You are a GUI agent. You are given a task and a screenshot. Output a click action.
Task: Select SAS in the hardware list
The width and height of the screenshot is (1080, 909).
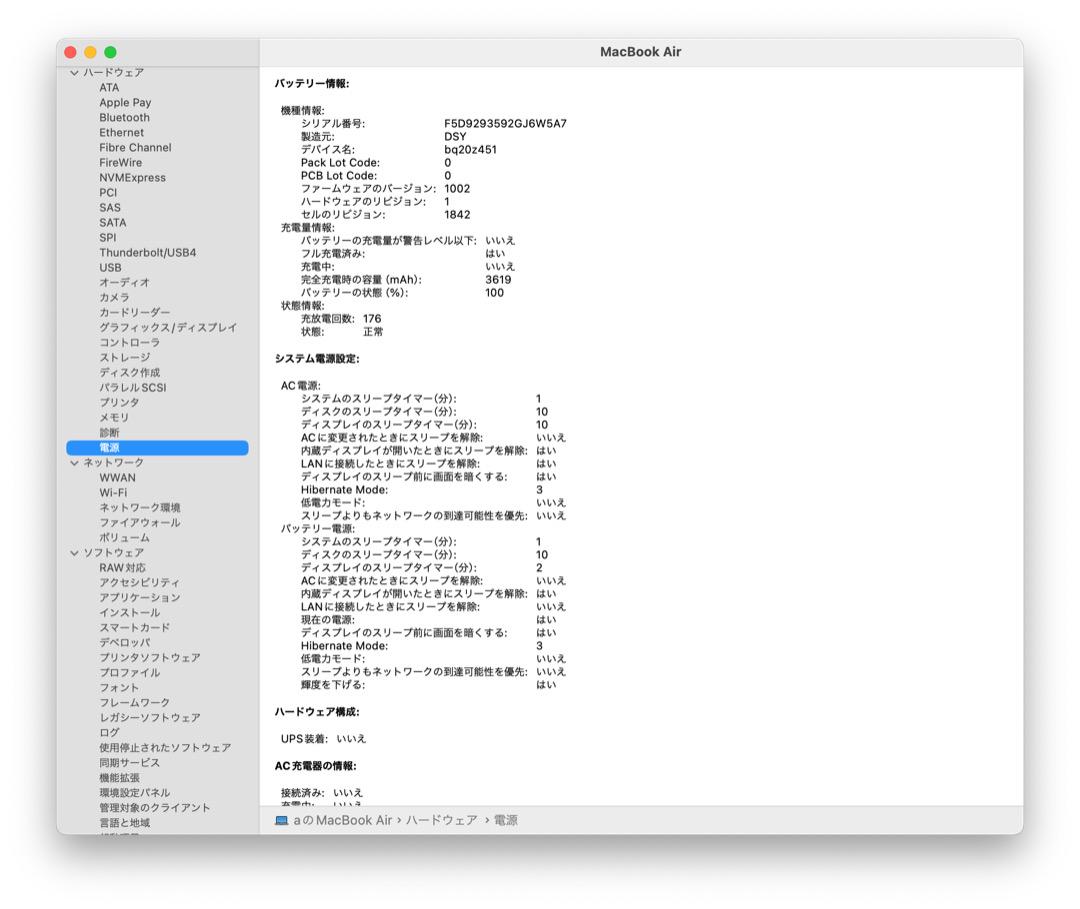coord(110,207)
